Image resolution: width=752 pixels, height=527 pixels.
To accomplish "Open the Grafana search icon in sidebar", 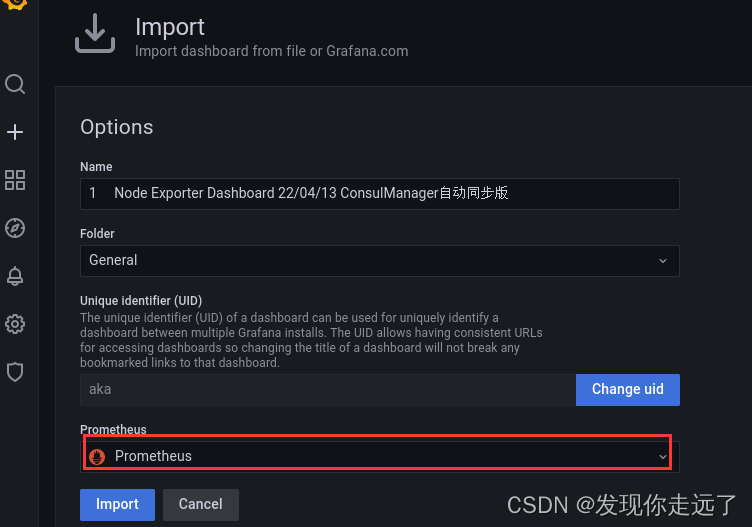I will click(x=15, y=84).
